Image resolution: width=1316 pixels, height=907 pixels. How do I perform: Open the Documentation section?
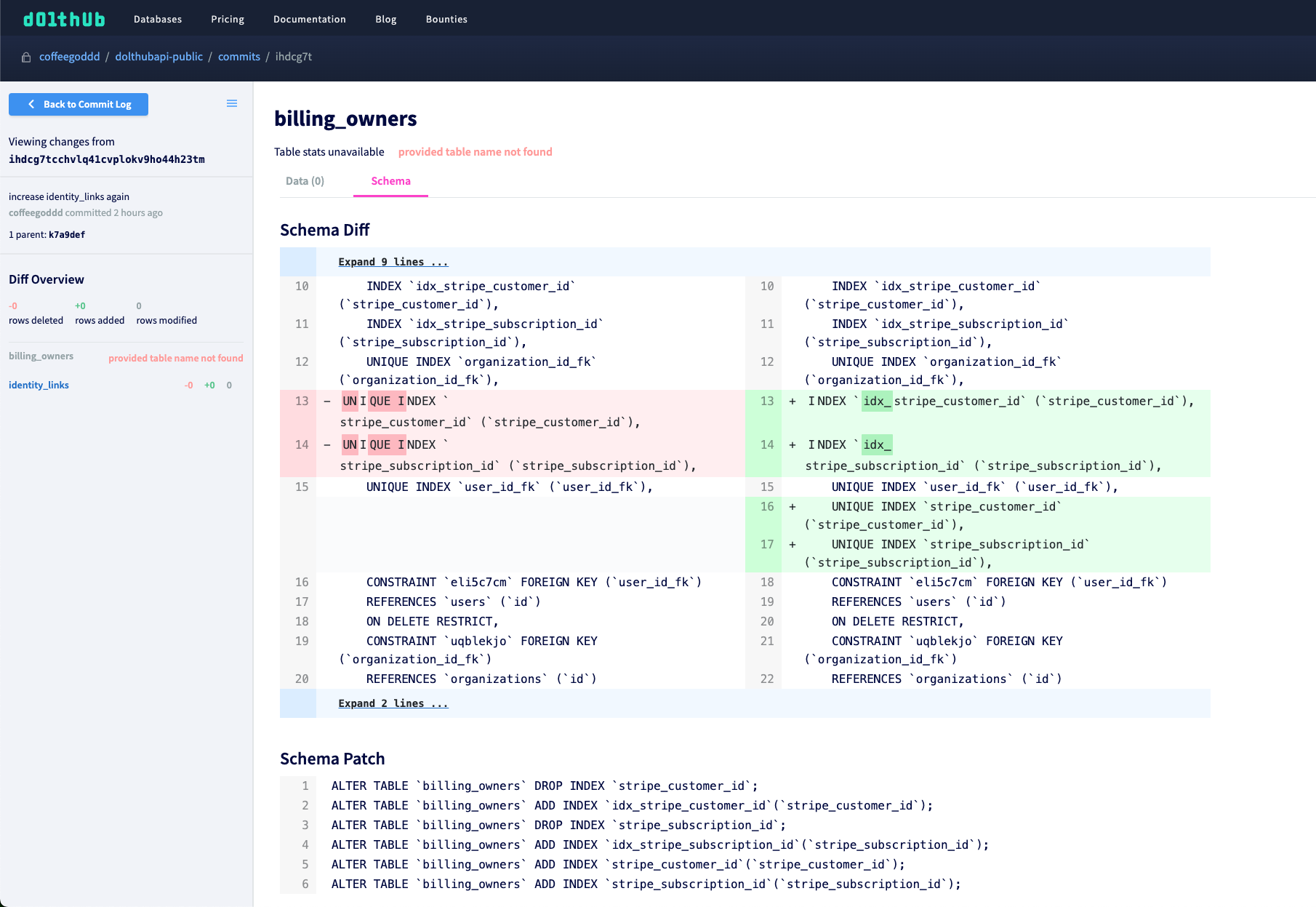309,19
